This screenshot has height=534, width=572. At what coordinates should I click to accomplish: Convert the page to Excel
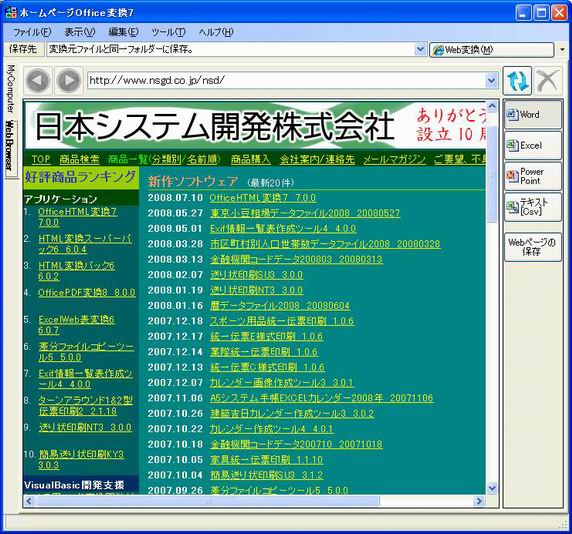point(533,146)
